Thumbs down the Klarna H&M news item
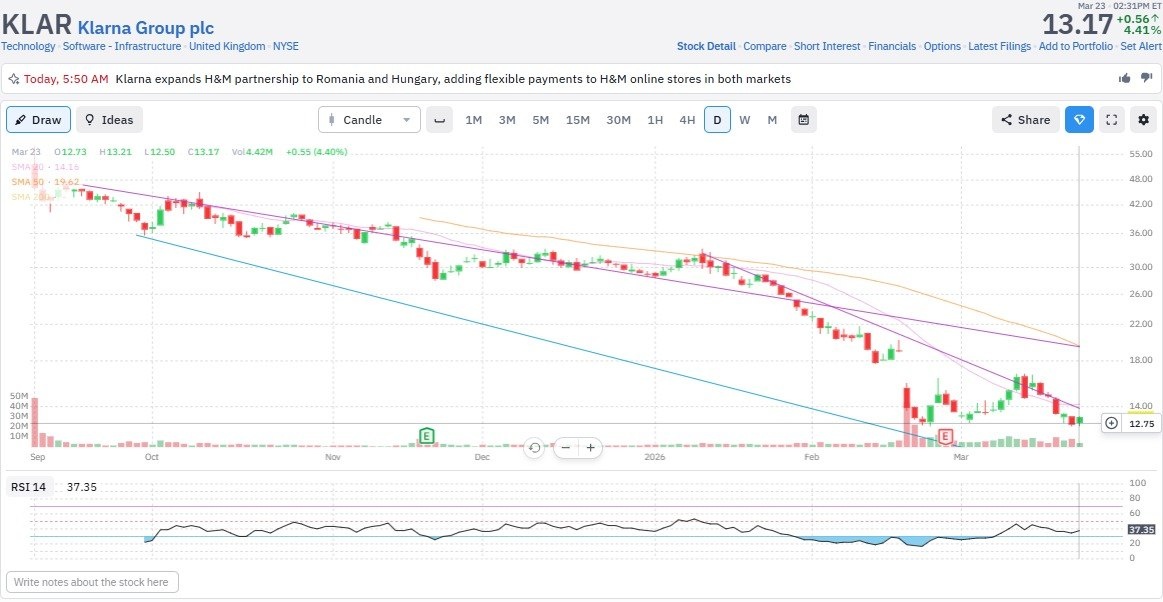The height and width of the screenshot is (602, 1163). click(x=1146, y=78)
